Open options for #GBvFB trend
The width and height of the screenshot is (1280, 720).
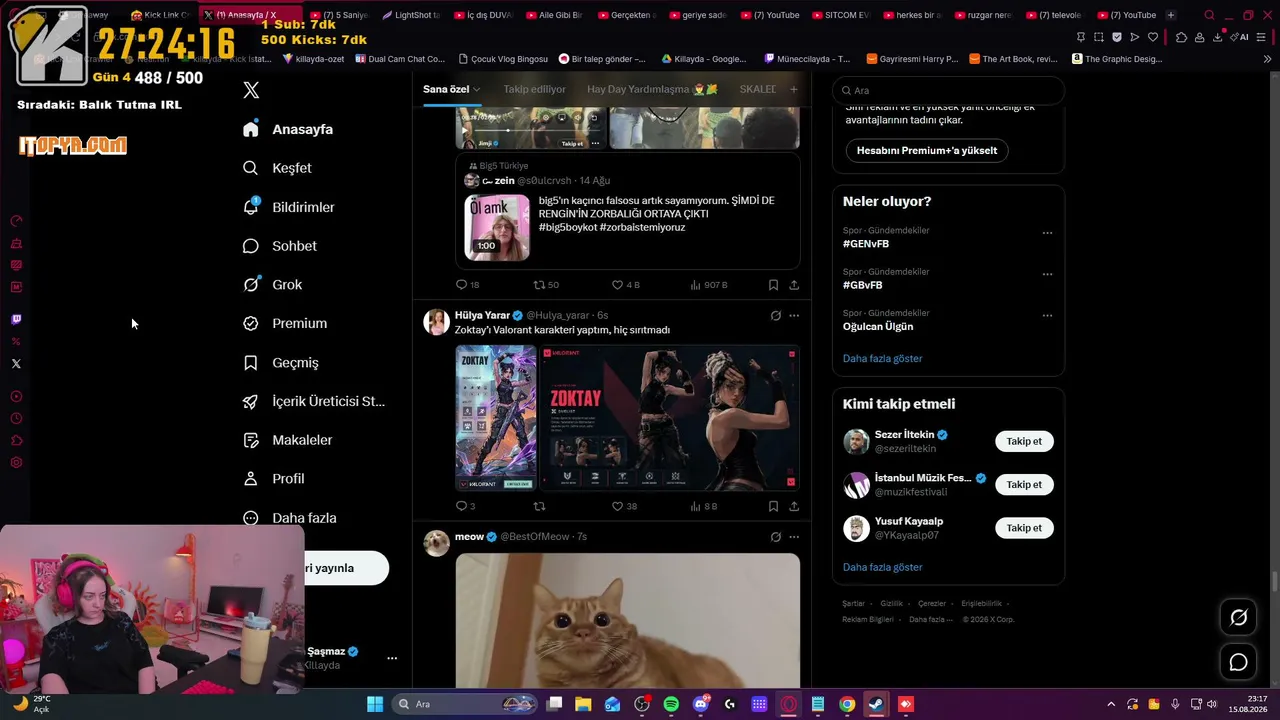click(1047, 274)
